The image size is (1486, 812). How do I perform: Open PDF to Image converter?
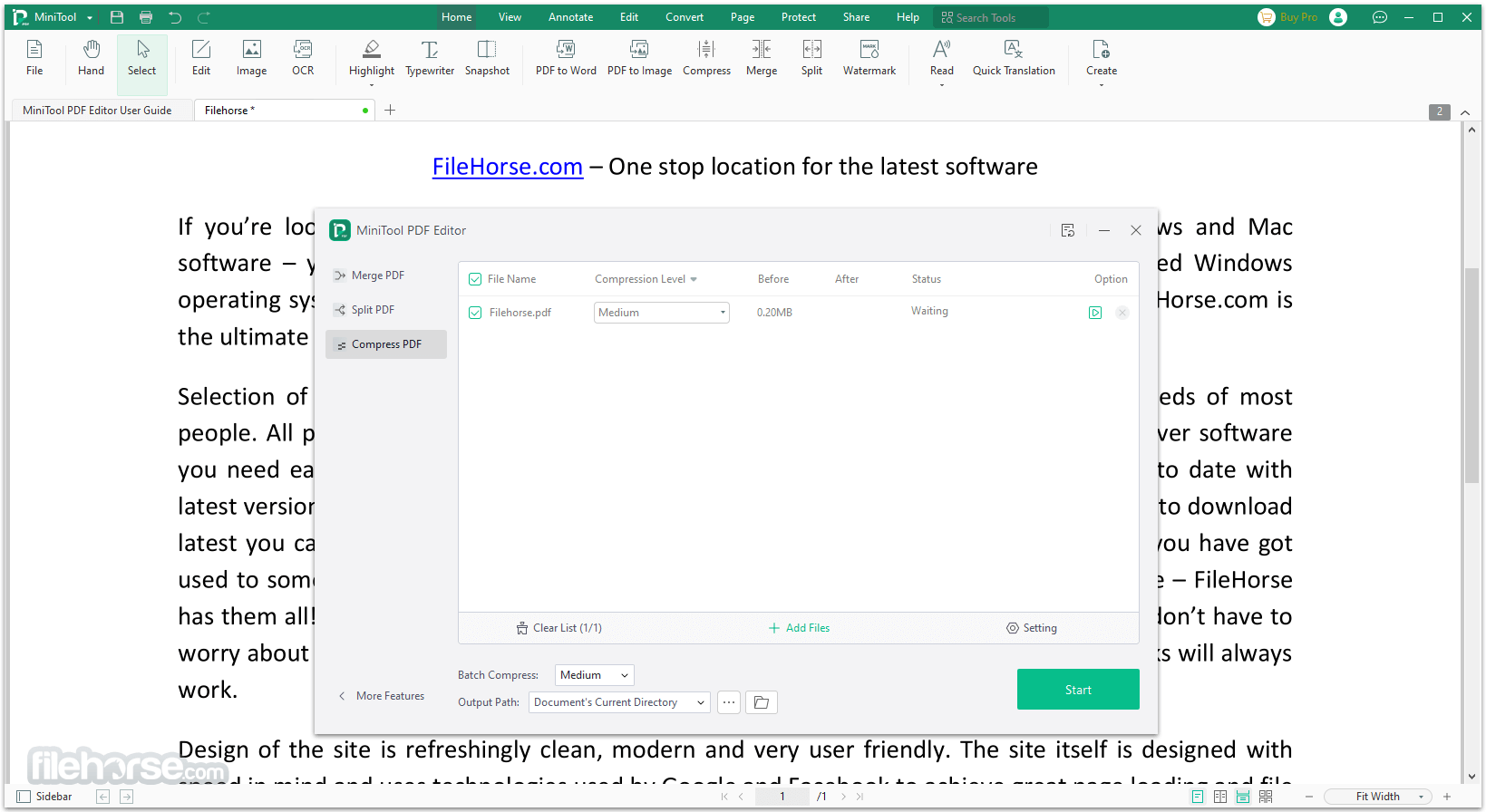[639, 58]
